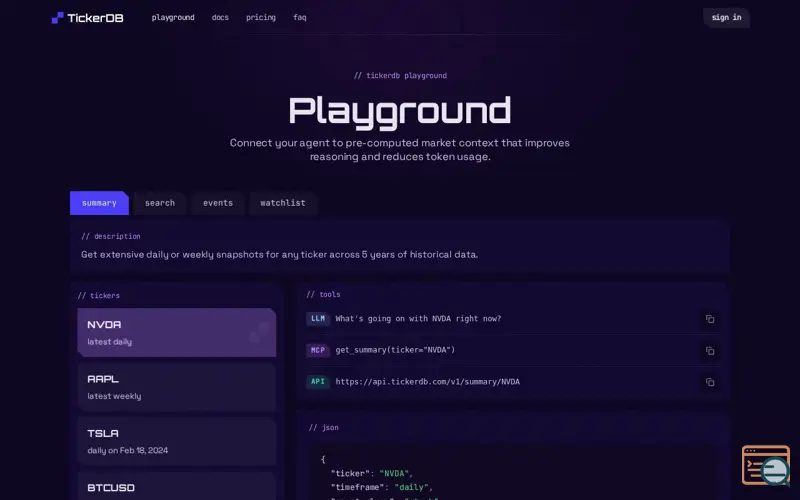Open the watchlist tab
Screen dimensions: 800x500
(283, 203)
